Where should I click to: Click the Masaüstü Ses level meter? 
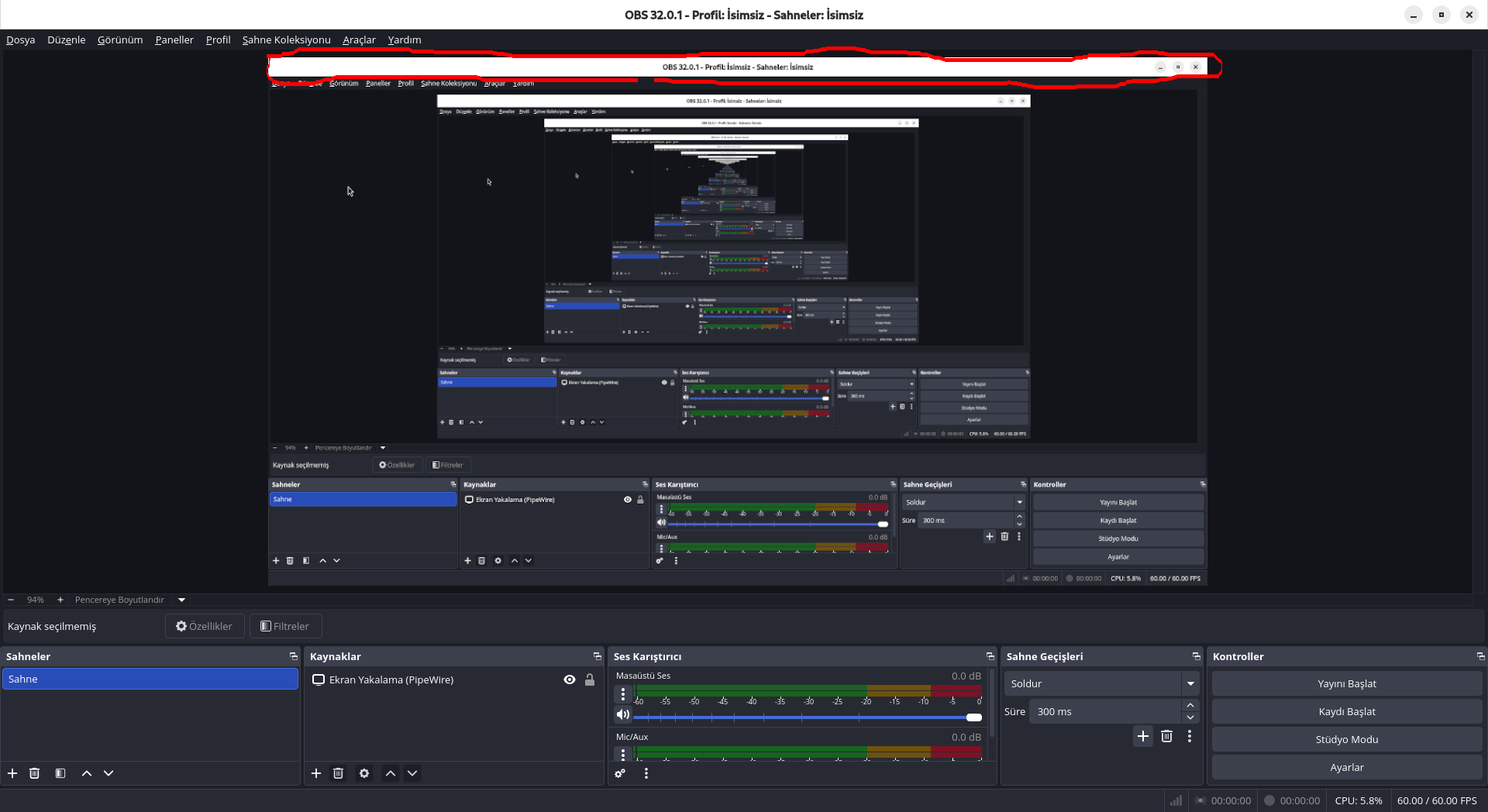[808, 690]
